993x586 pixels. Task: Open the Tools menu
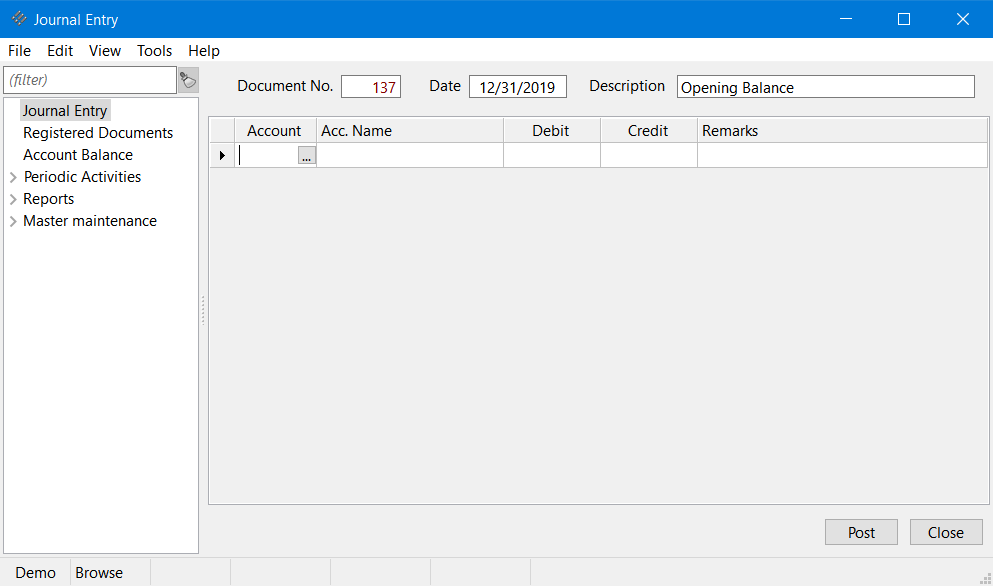[154, 51]
